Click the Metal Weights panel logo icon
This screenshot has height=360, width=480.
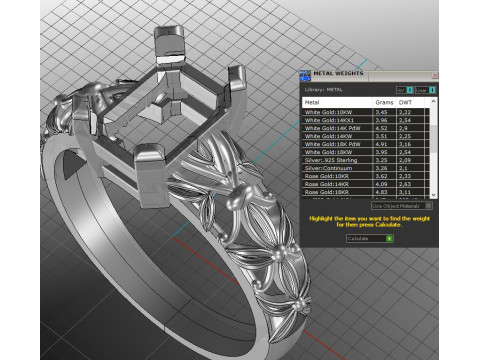click(305, 75)
